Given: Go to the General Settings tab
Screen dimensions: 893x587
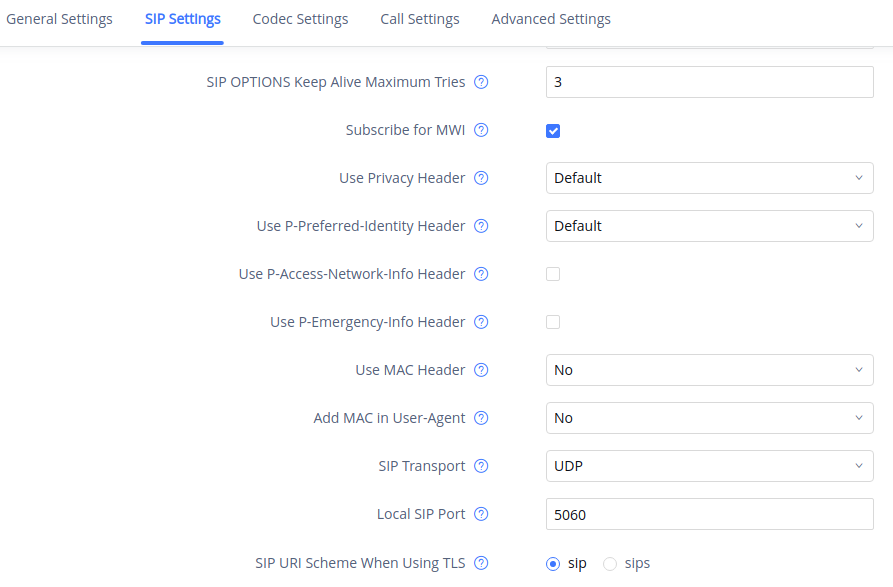Looking at the screenshot, I should coord(59,19).
